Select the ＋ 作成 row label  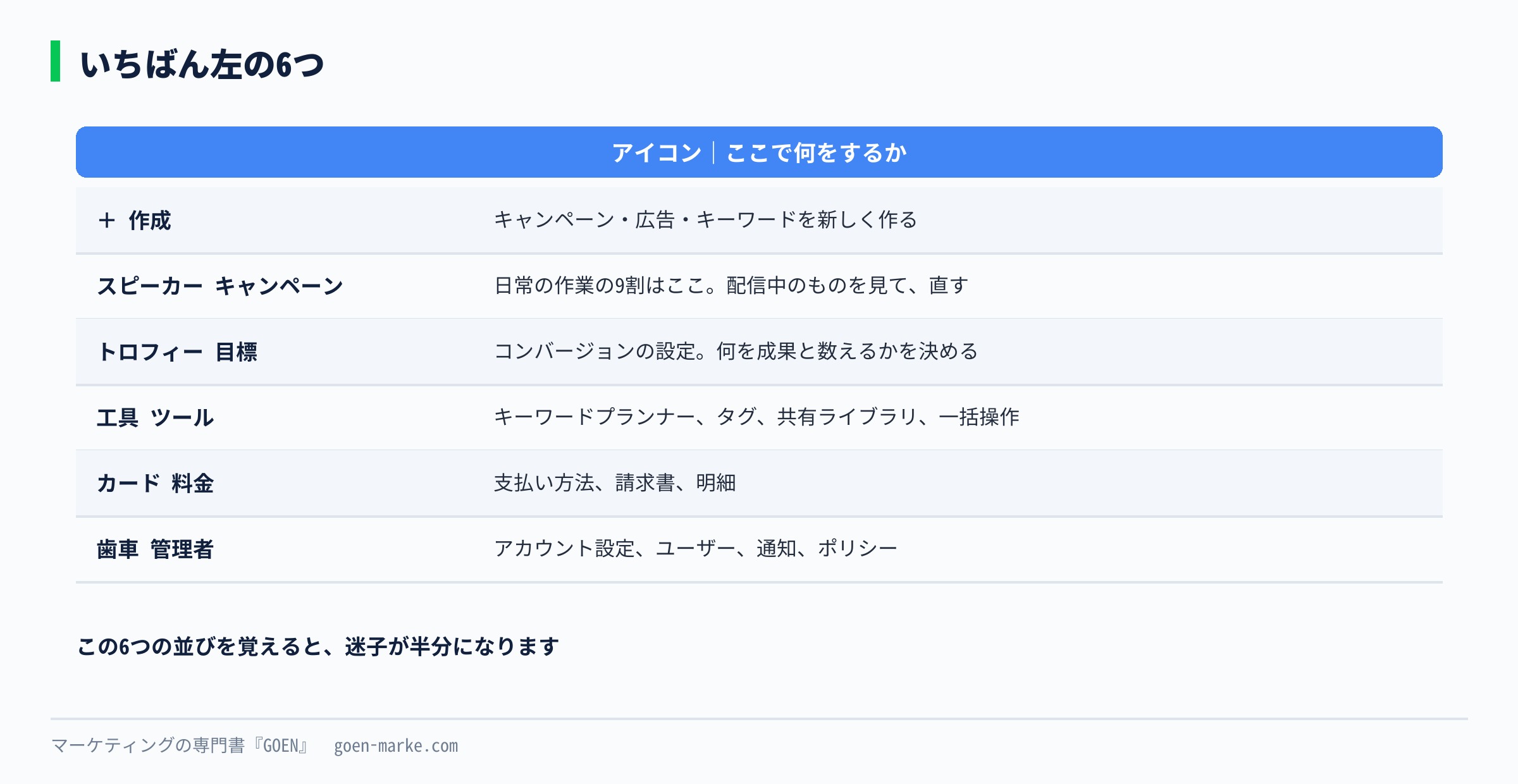pos(134,221)
